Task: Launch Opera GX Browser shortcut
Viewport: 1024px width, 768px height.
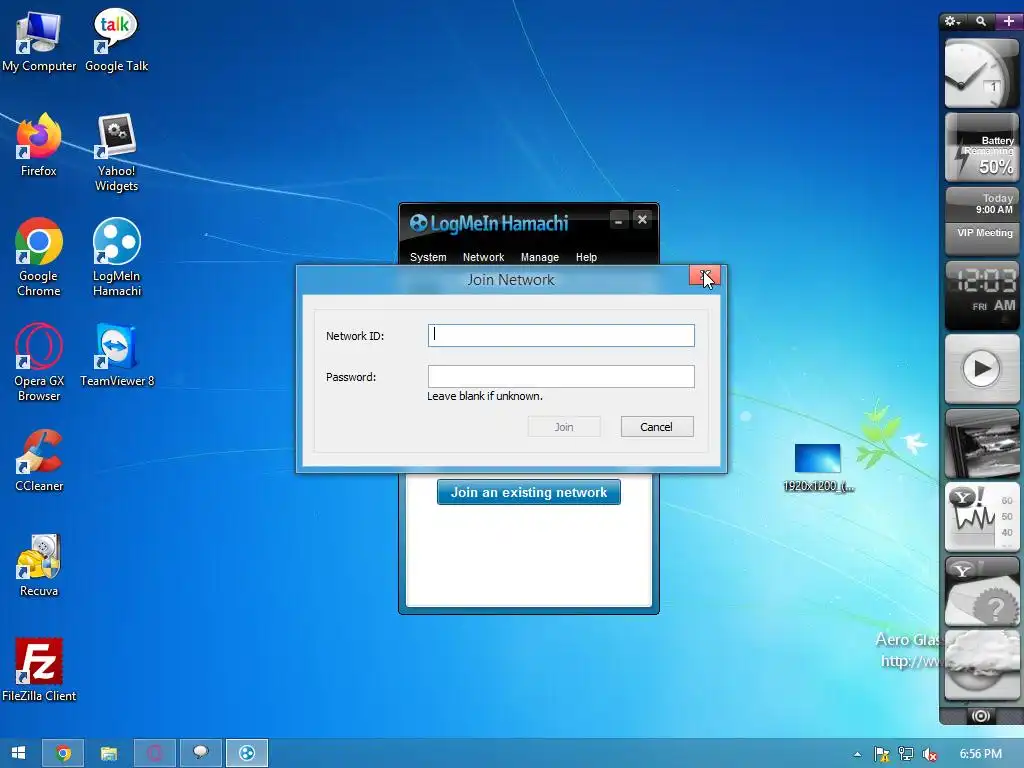Action: click(x=39, y=362)
